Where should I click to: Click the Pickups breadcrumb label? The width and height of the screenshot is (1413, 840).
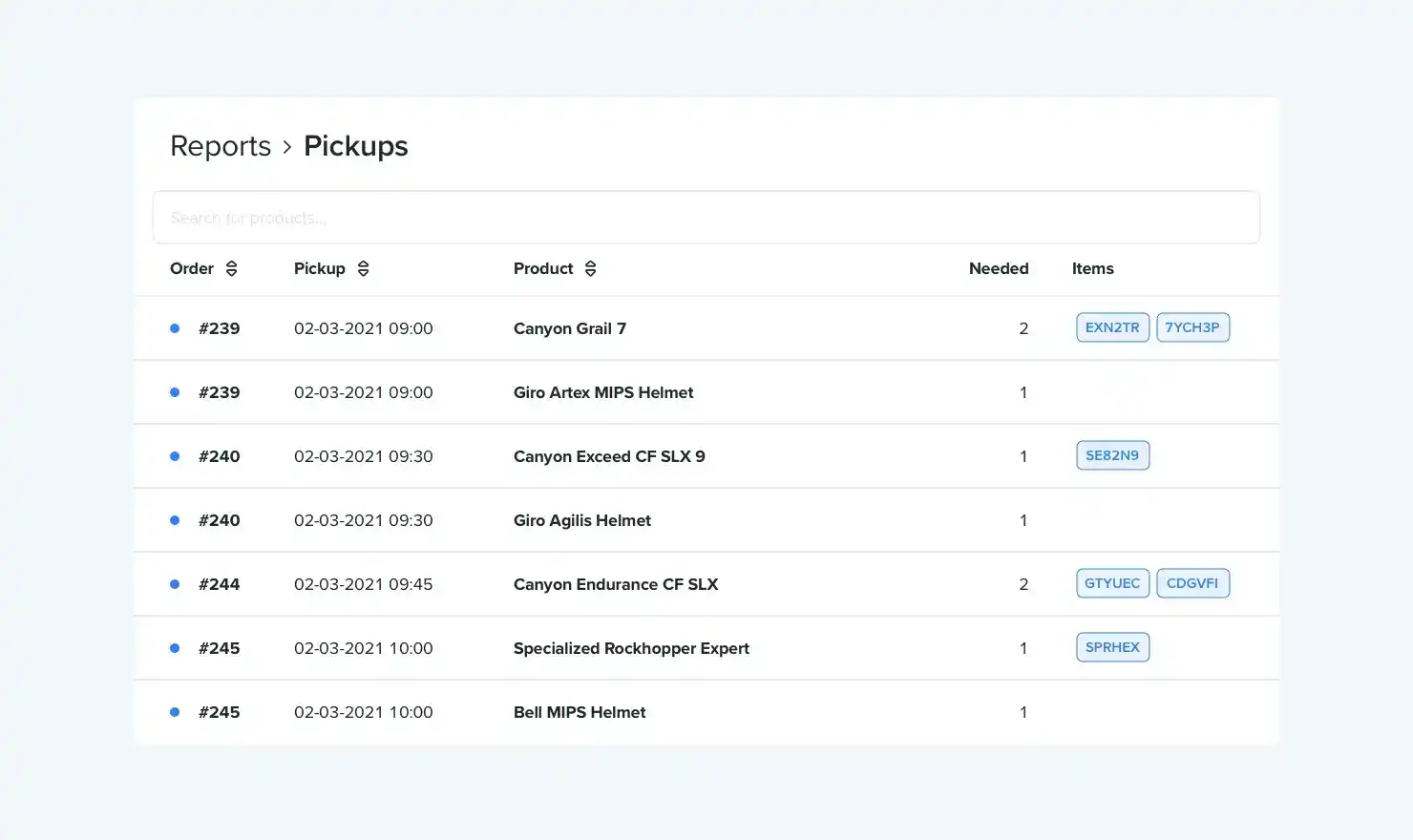coord(355,145)
